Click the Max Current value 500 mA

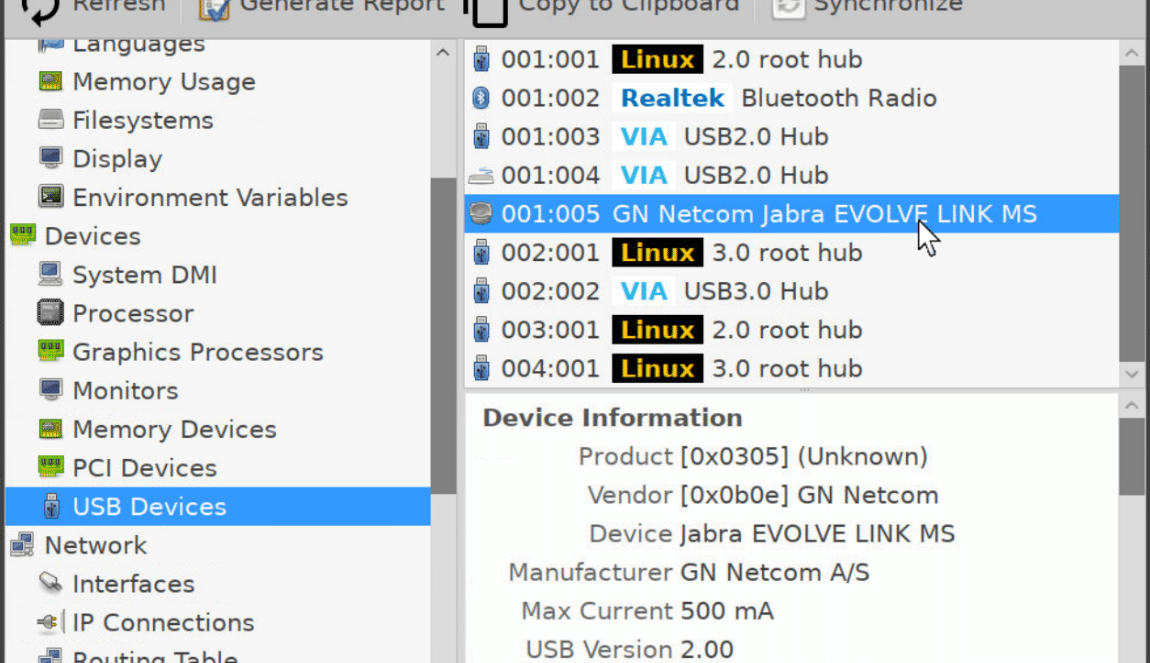[x=727, y=611]
